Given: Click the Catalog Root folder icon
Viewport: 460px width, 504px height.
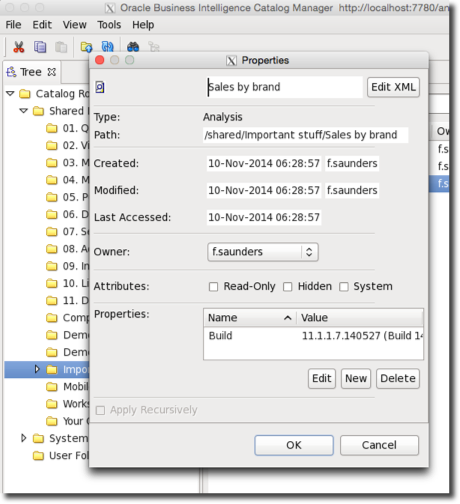Looking at the screenshot, I should [x=25, y=94].
